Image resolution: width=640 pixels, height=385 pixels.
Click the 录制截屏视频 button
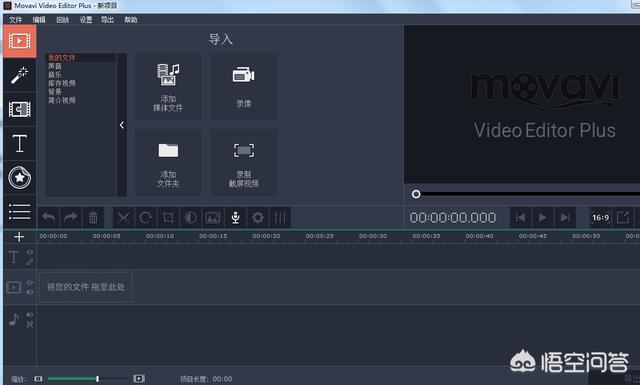244,162
